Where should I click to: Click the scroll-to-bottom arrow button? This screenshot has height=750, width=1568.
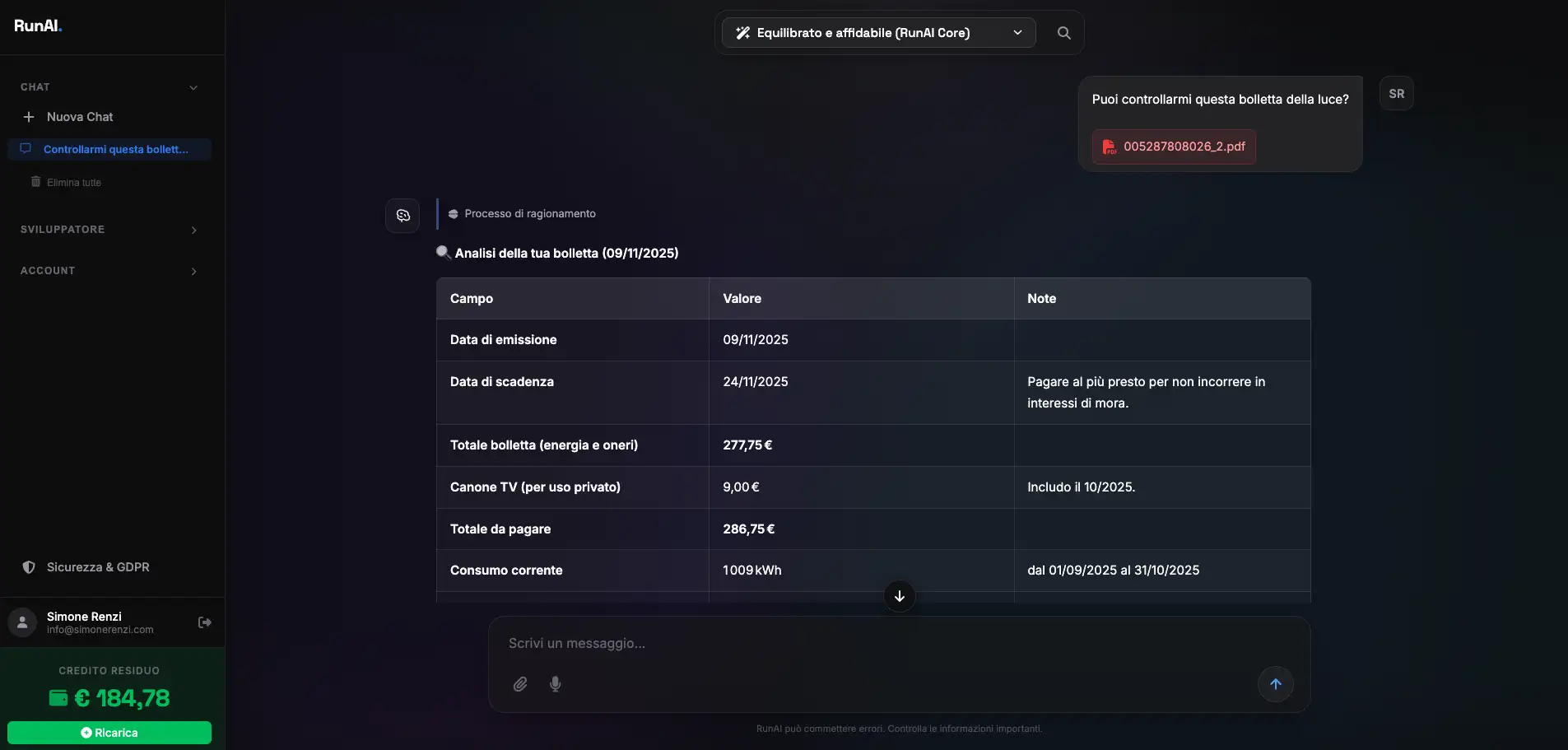pyautogui.click(x=899, y=596)
